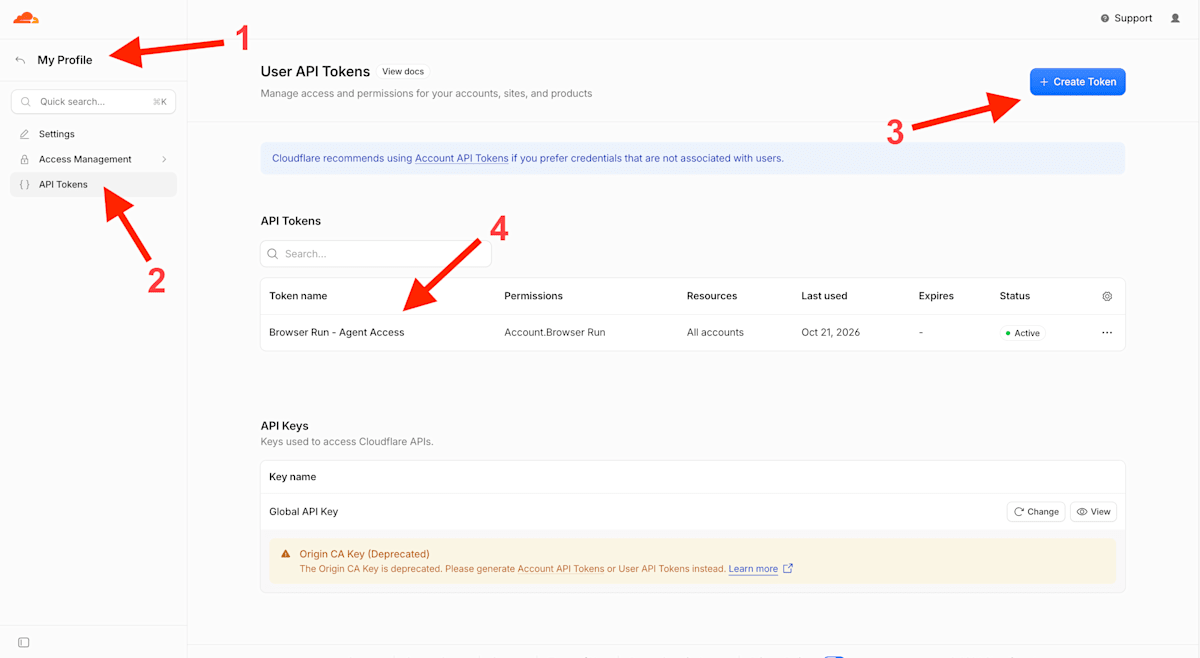
Task: Click the API Keys section heading
Action: coord(285,426)
